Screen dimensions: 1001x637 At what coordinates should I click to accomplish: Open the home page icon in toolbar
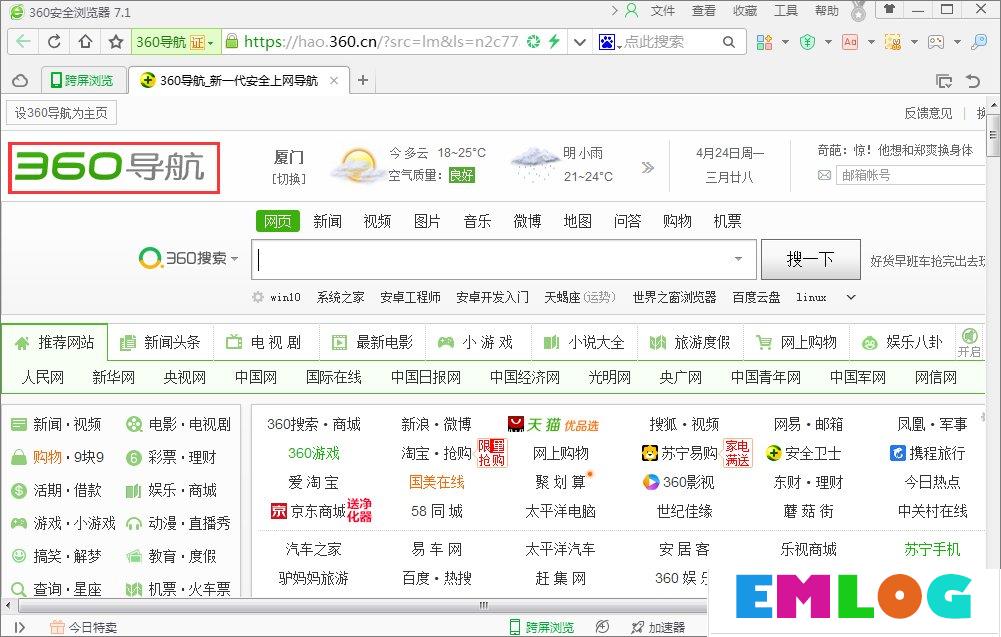tap(85, 42)
